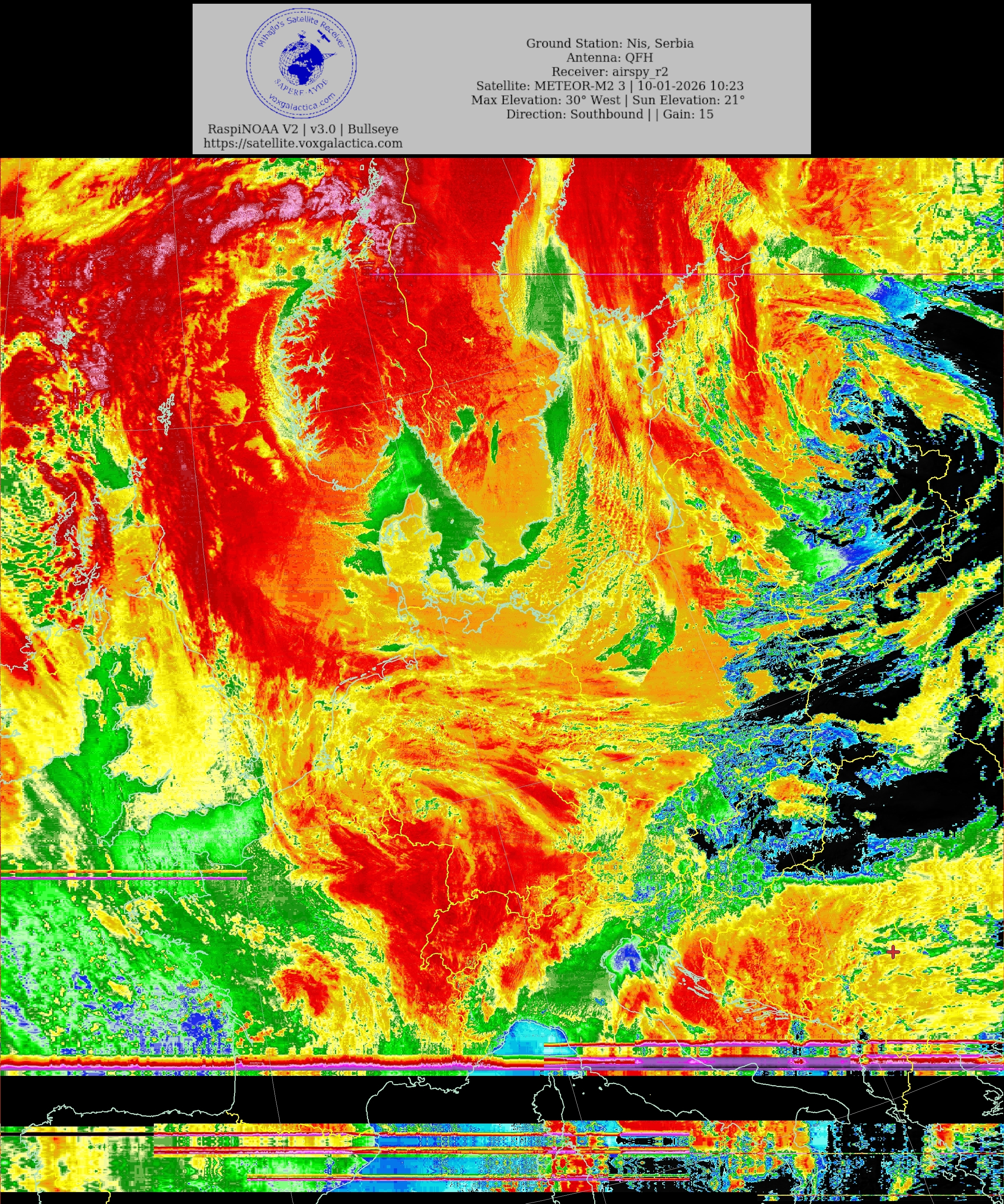Click the red cross ground station marker
This screenshot has width=1004, height=1204.
[x=893, y=952]
